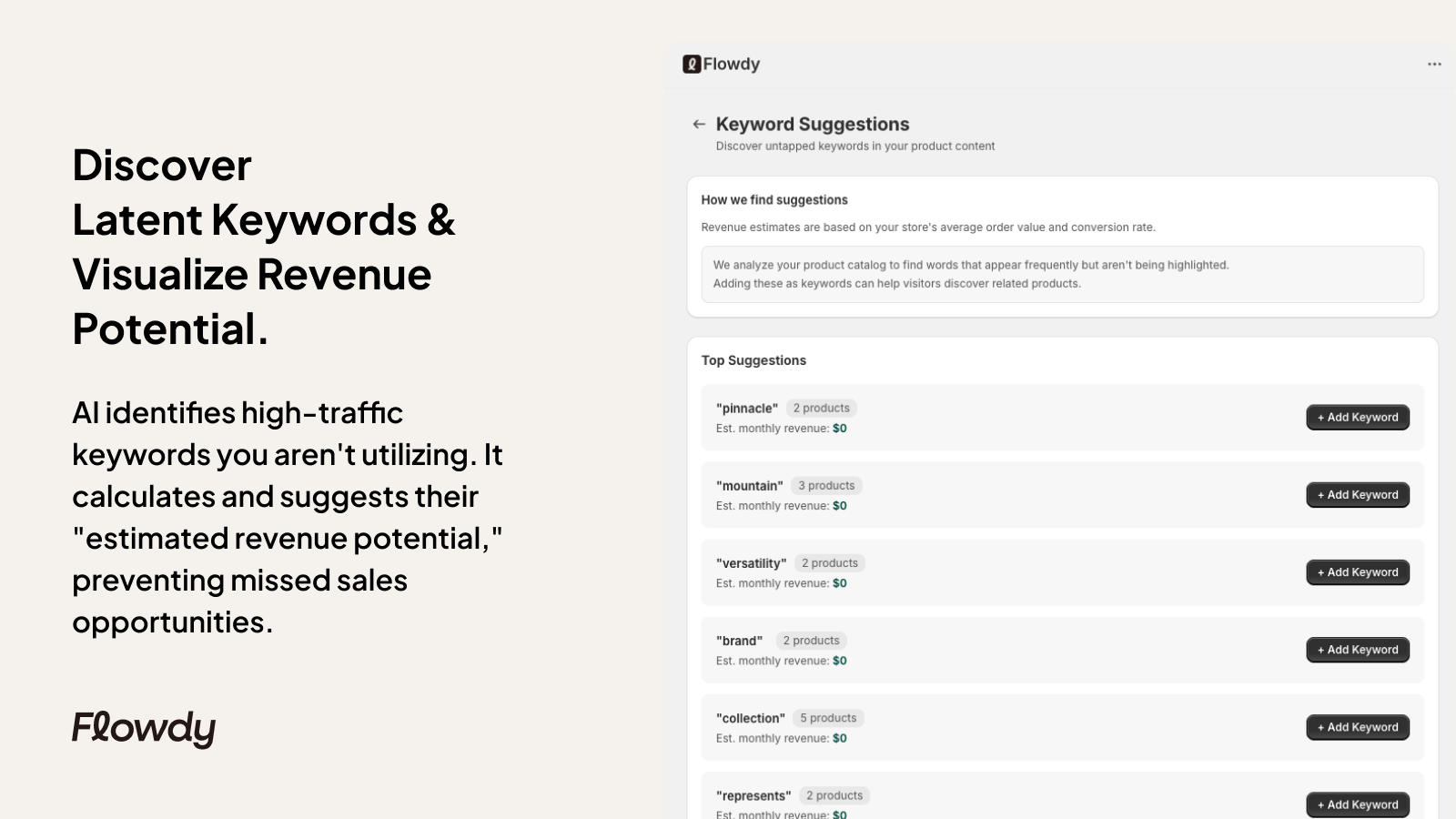Click the "brand" keyword label
The height and width of the screenshot is (819, 1456).
[x=739, y=641]
